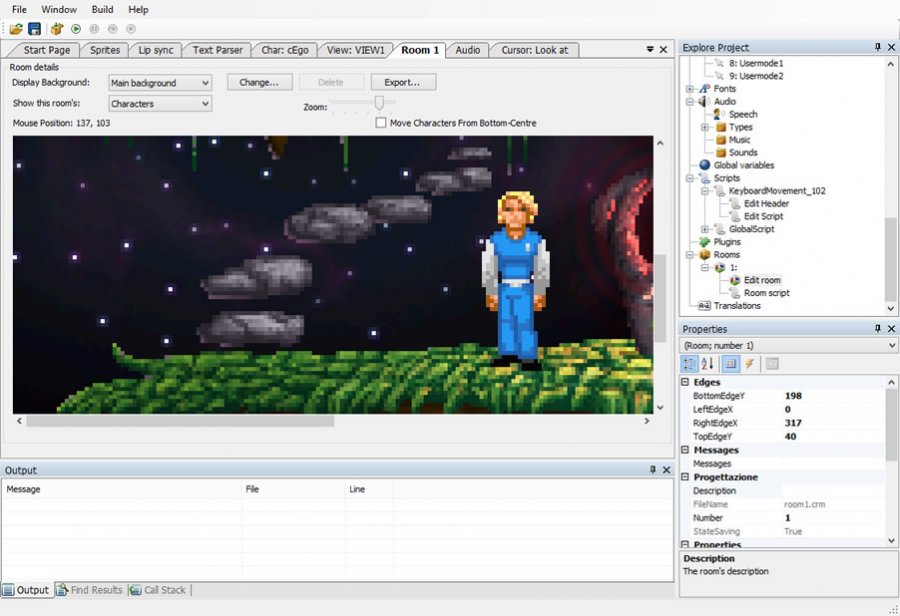The width and height of the screenshot is (900, 616).
Task: Show events with the lightning bolt icon
Action: tap(749, 363)
